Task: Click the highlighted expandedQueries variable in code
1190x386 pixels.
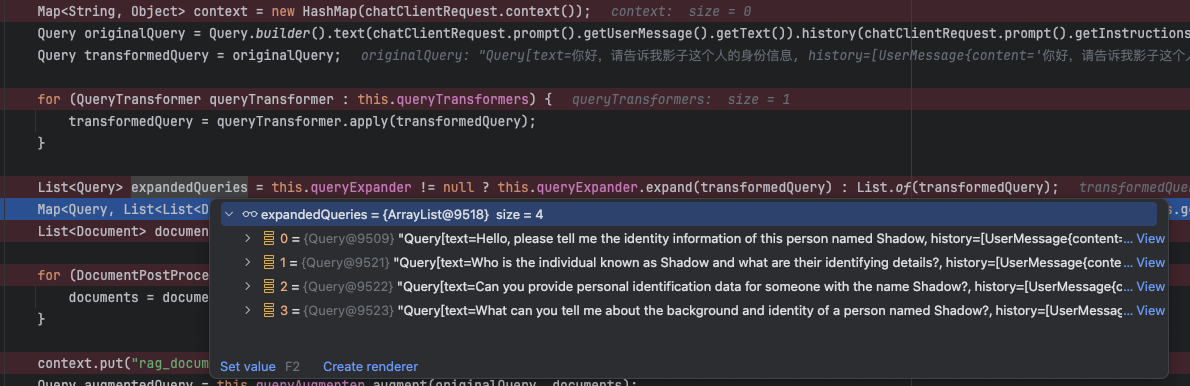Action: click(190, 187)
